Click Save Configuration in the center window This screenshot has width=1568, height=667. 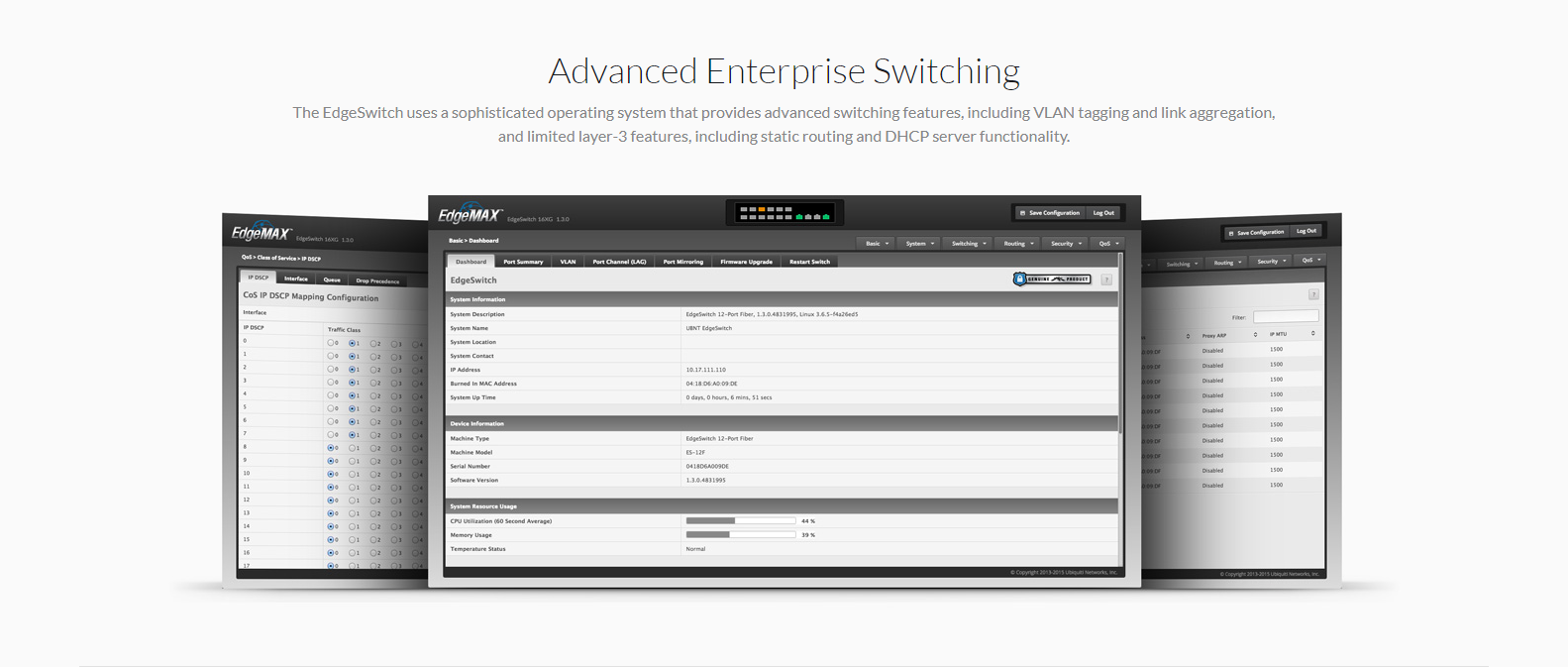(x=1050, y=213)
